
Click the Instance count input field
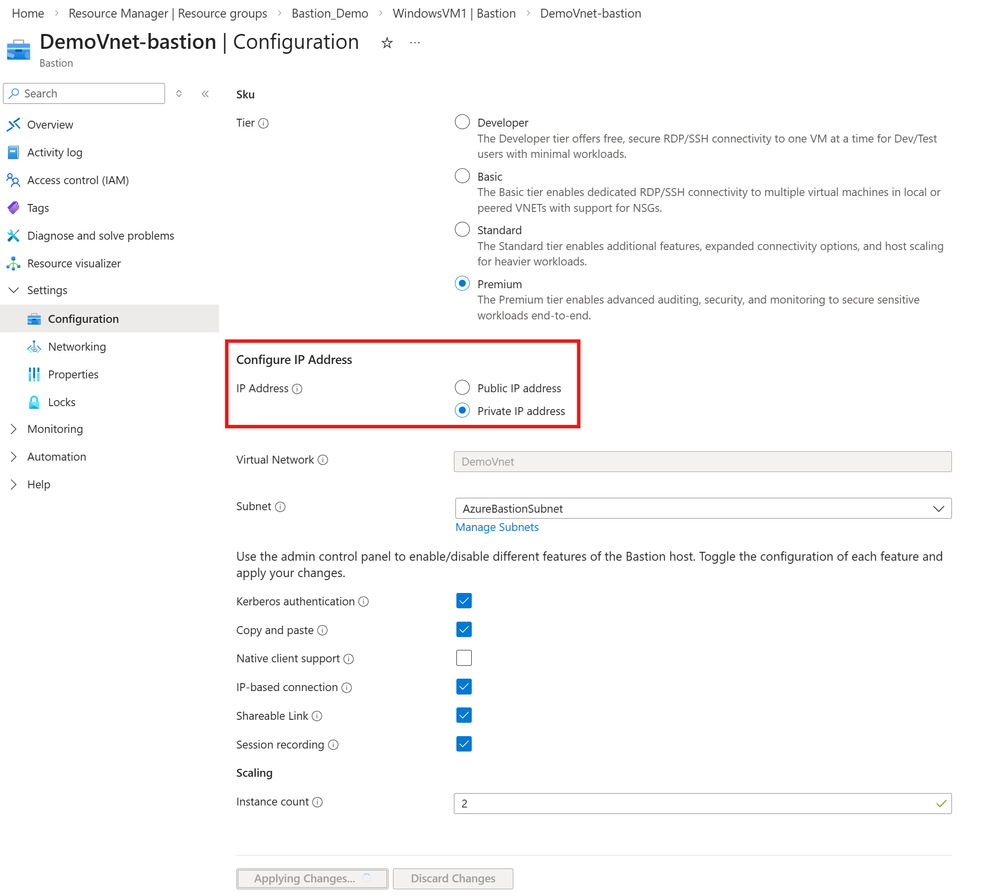click(703, 804)
